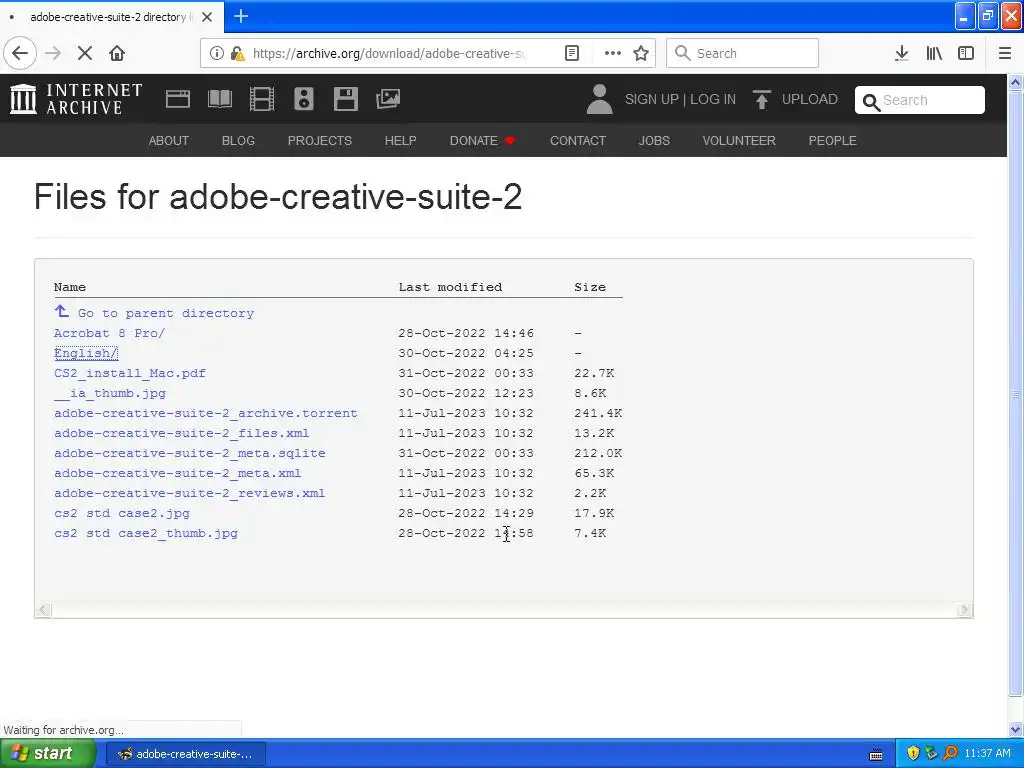Click the SIGN UP link
The width and height of the screenshot is (1024, 768).
point(652,99)
